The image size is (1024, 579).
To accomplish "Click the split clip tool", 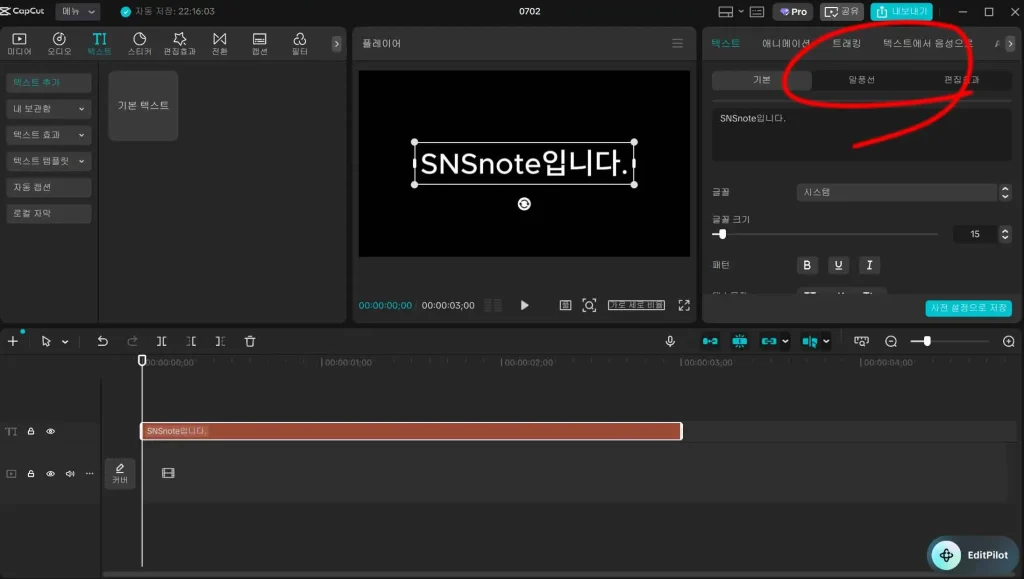I will 161,341.
